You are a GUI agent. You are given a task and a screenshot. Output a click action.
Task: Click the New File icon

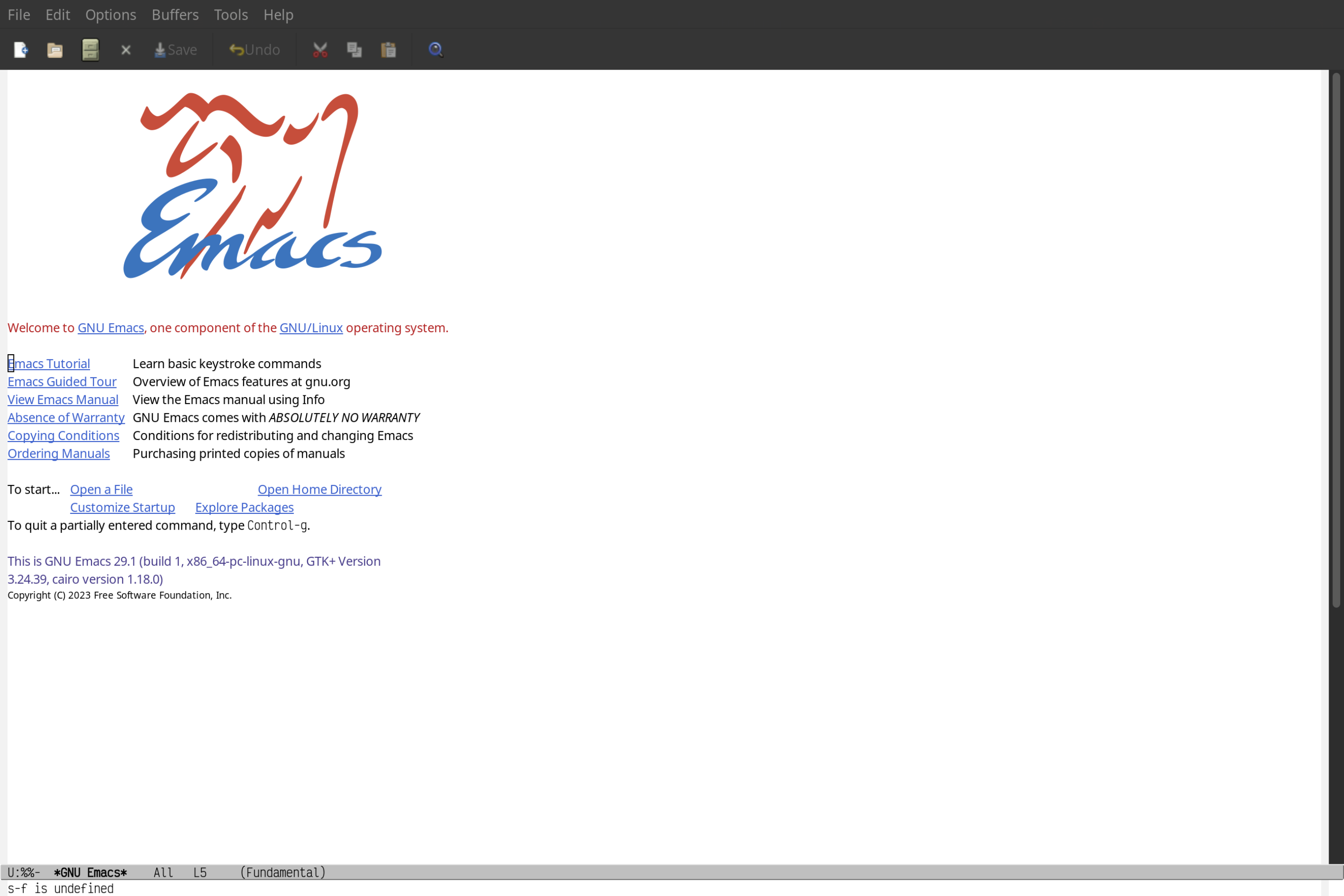point(20,49)
